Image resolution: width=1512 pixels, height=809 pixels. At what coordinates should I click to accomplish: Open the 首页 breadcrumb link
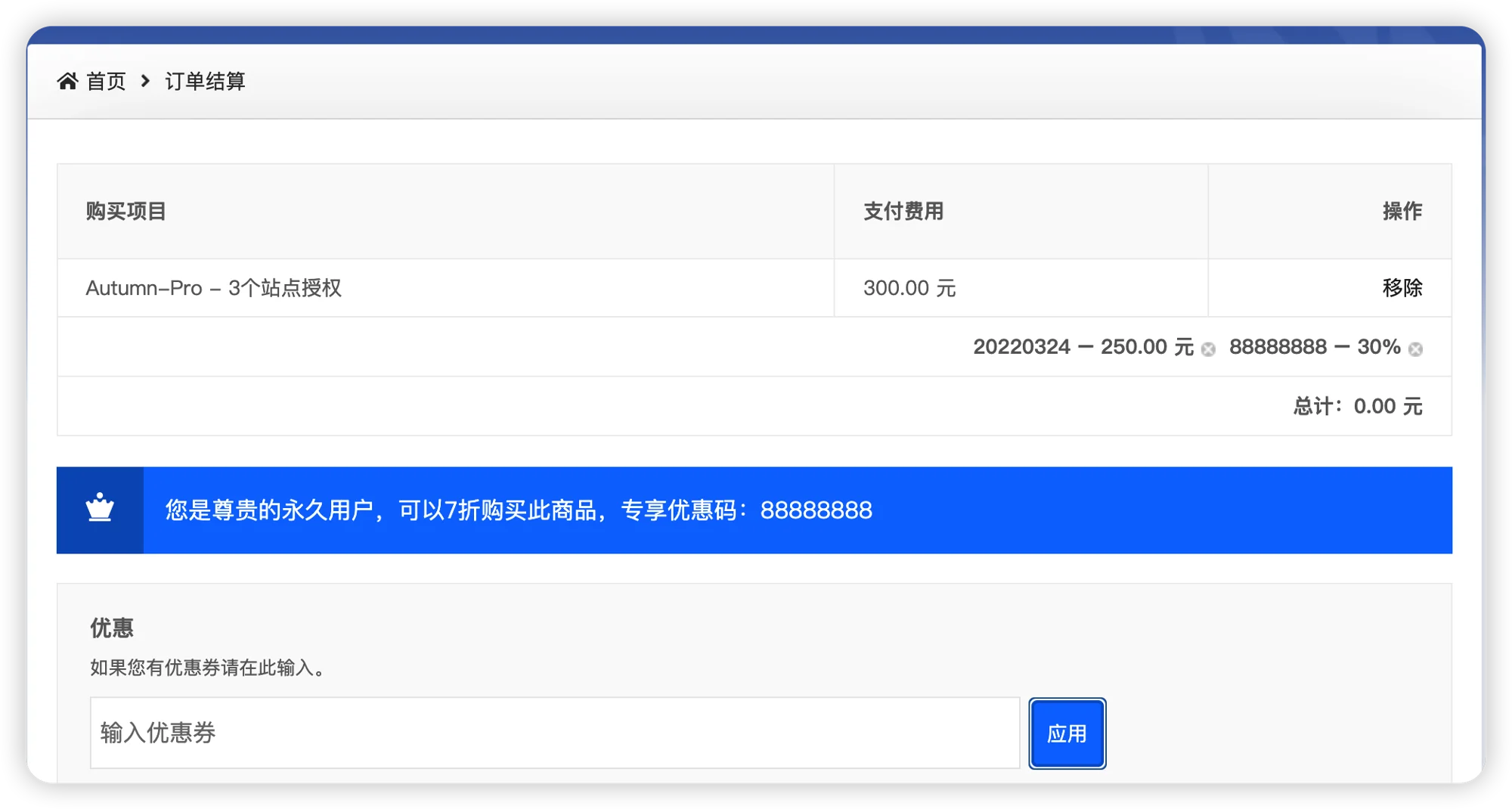[x=106, y=81]
